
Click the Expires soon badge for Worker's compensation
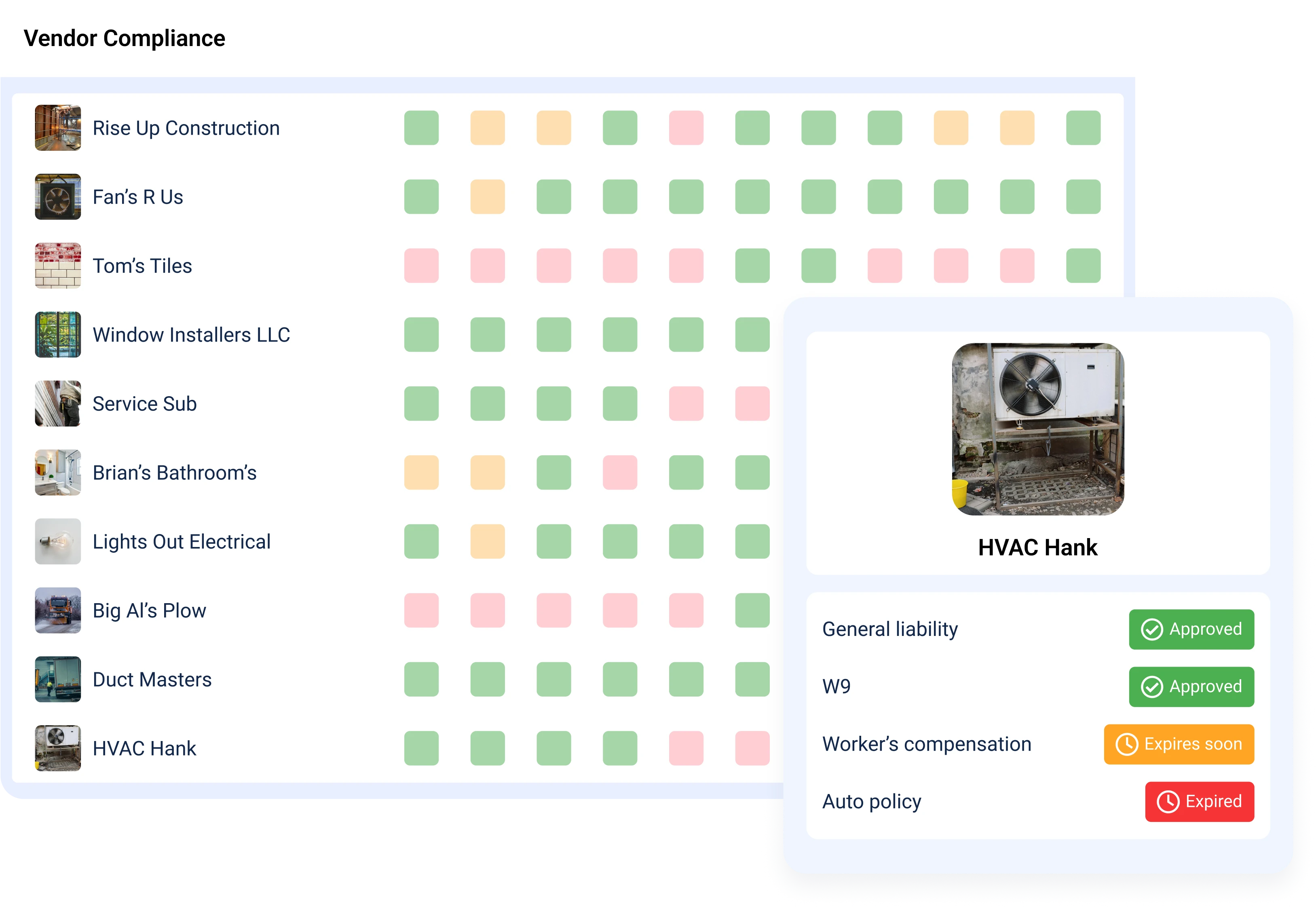pos(1179,743)
